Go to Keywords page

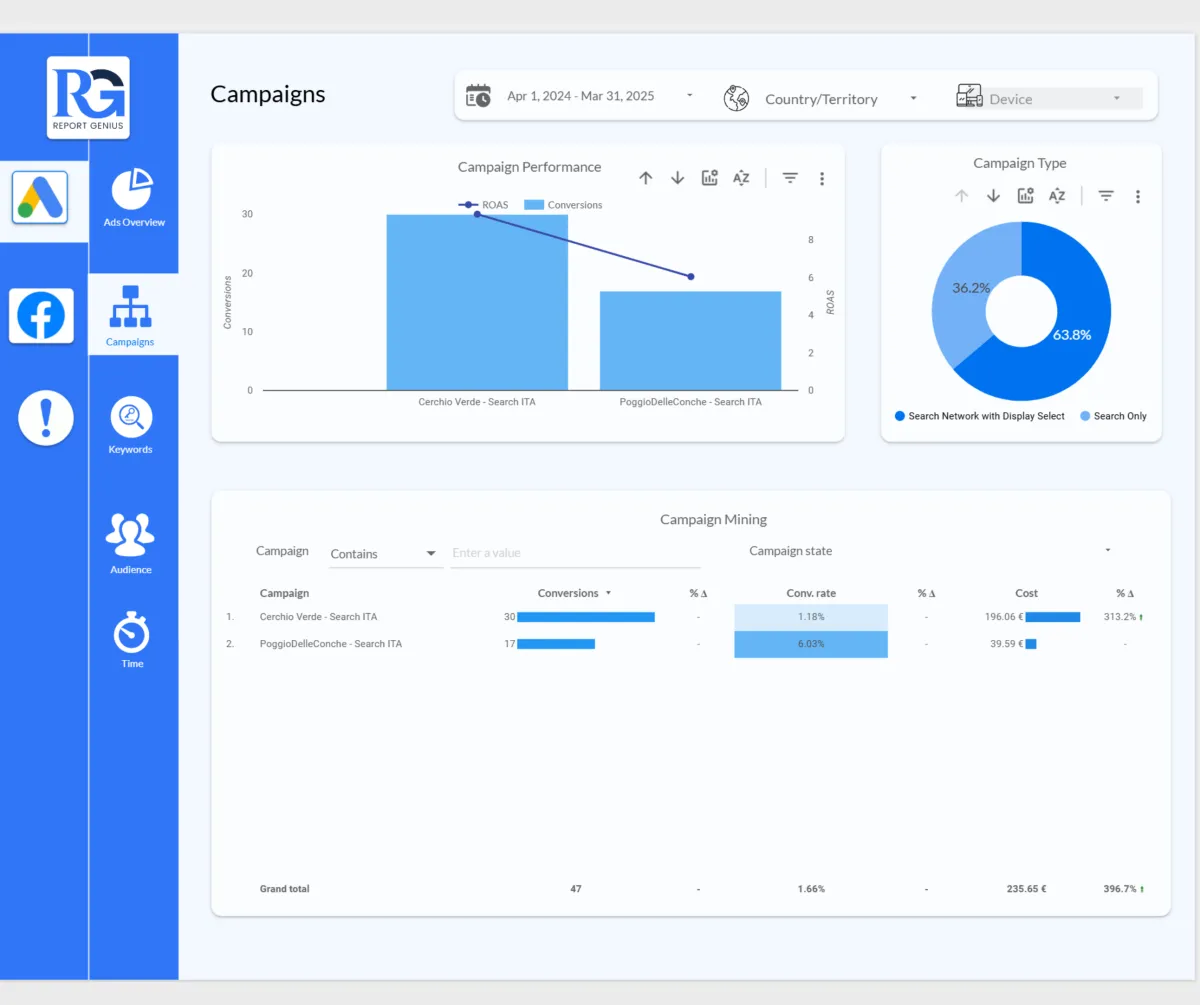click(x=131, y=426)
